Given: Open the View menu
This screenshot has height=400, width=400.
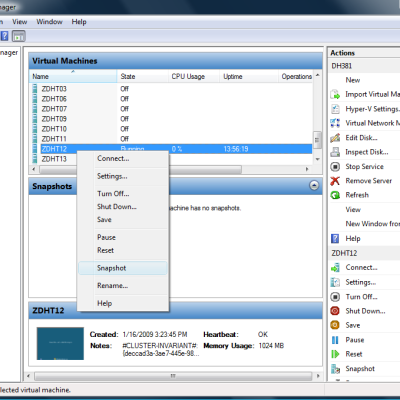Looking at the screenshot, I should 19,22.
